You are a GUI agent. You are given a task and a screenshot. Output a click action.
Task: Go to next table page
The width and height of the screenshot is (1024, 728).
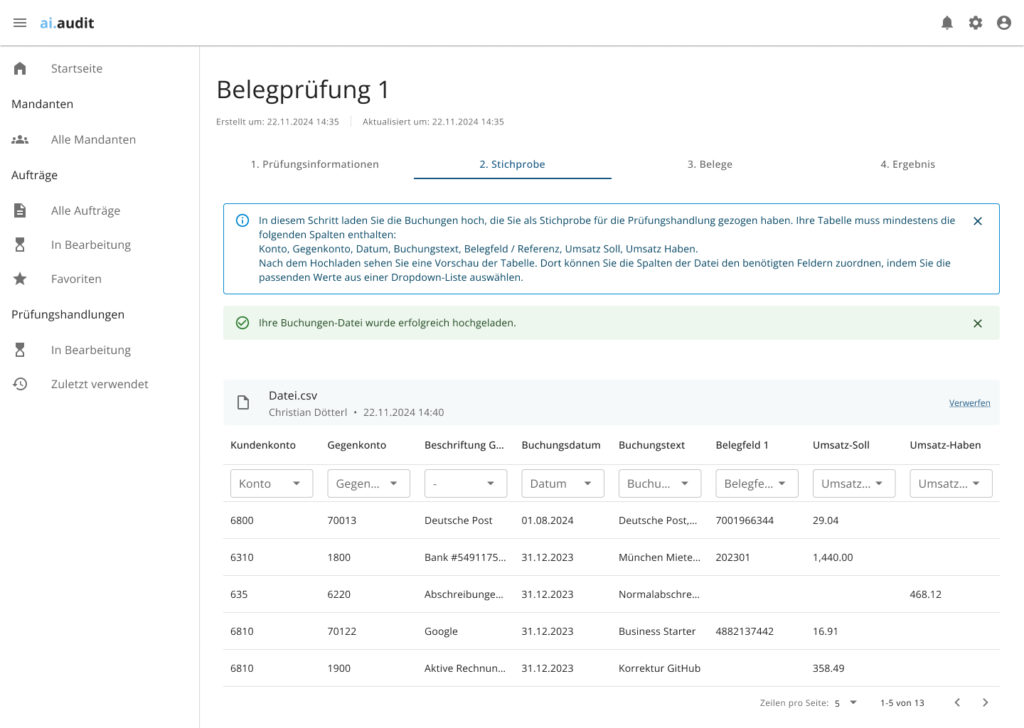[985, 703]
